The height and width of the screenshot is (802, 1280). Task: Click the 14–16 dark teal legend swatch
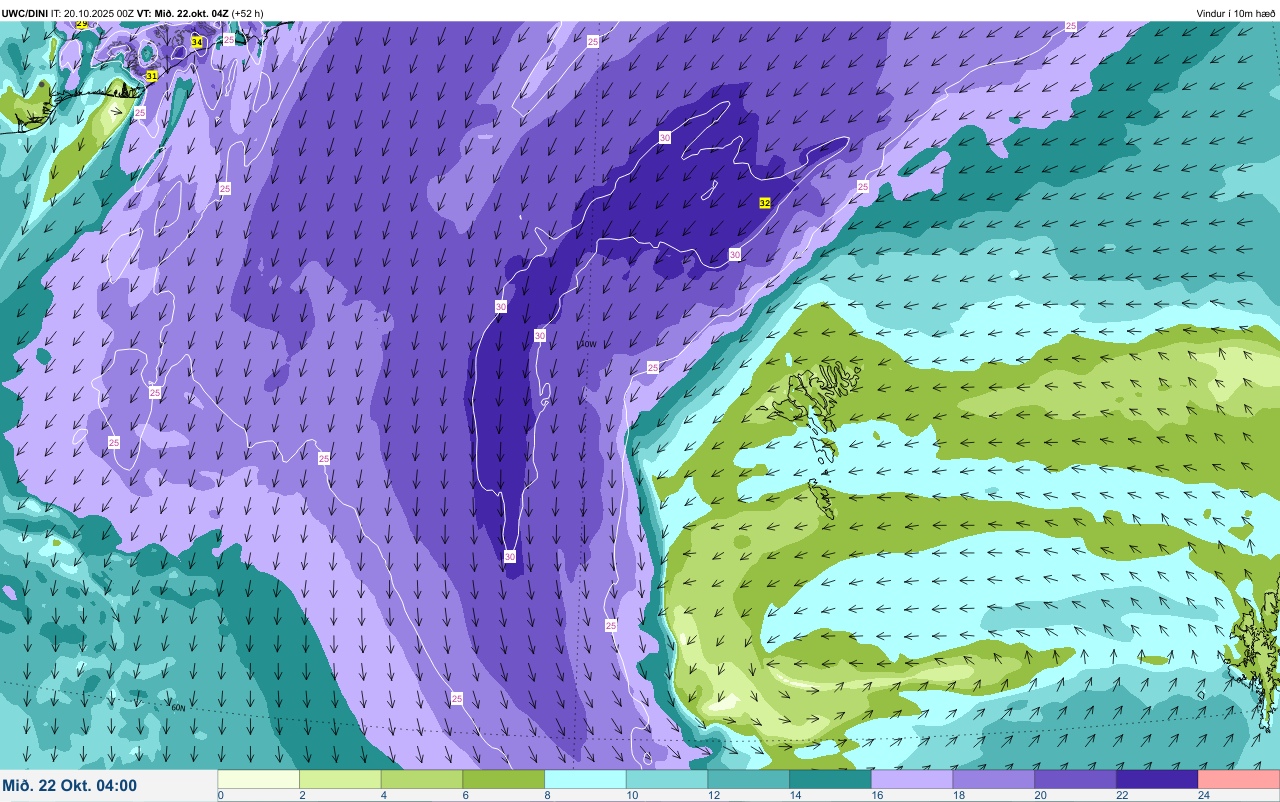pyautogui.click(x=831, y=779)
